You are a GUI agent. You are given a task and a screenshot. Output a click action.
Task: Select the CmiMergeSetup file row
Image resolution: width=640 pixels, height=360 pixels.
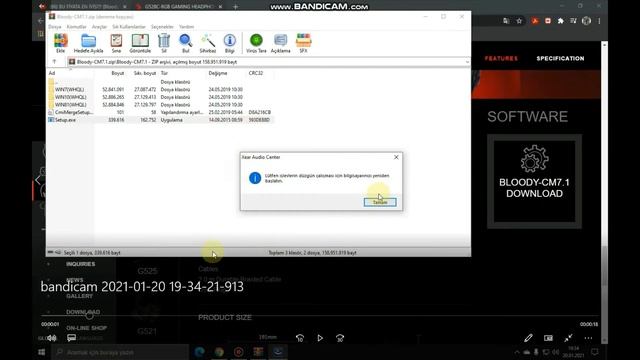[160, 112]
